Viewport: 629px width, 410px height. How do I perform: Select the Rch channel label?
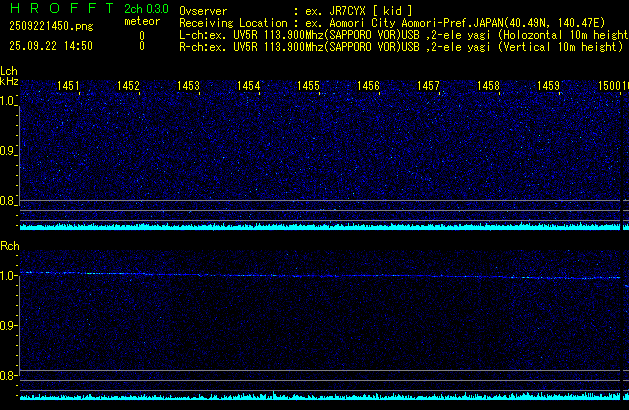click(9, 246)
